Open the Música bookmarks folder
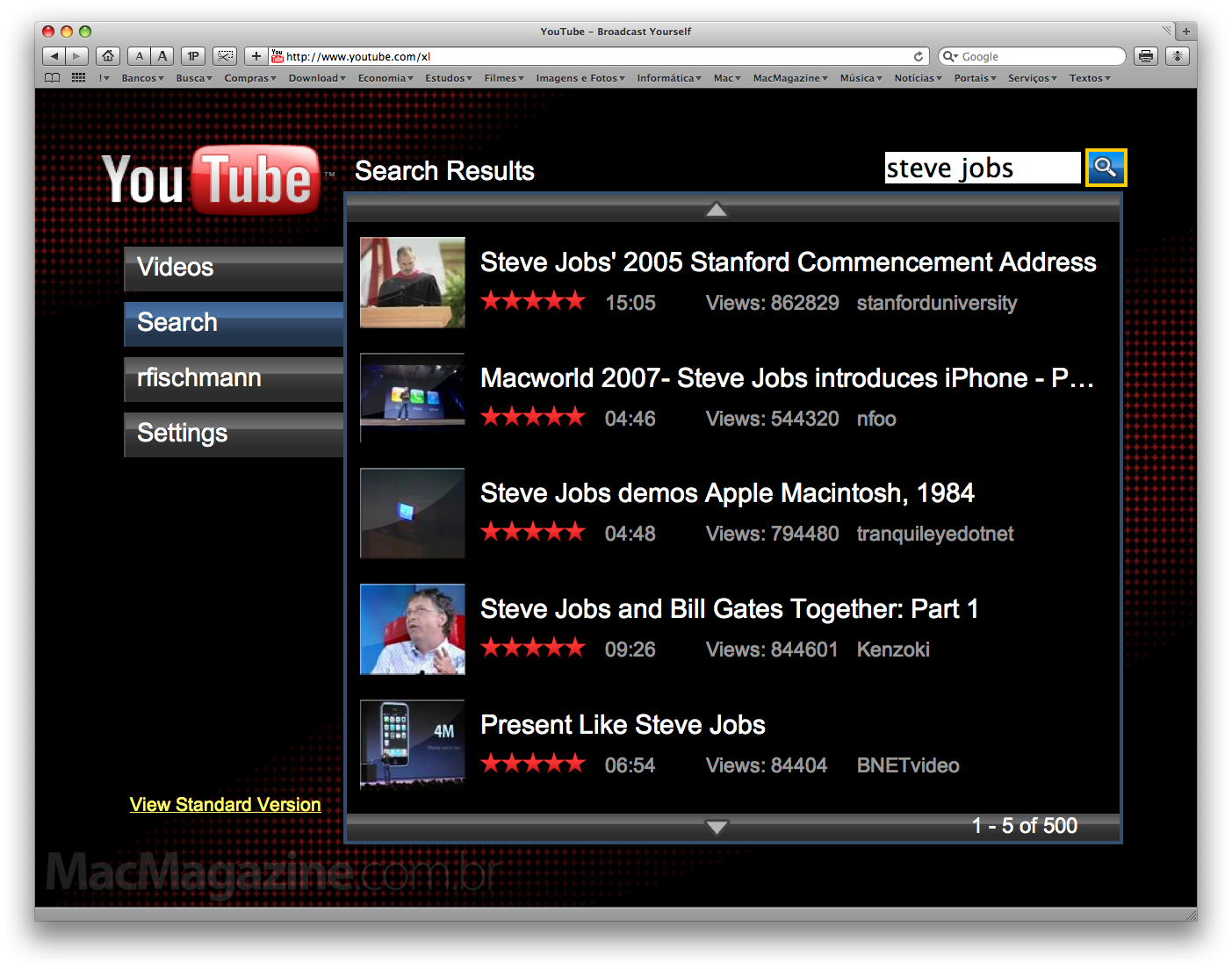This screenshot has width=1232, height=969. (x=861, y=78)
